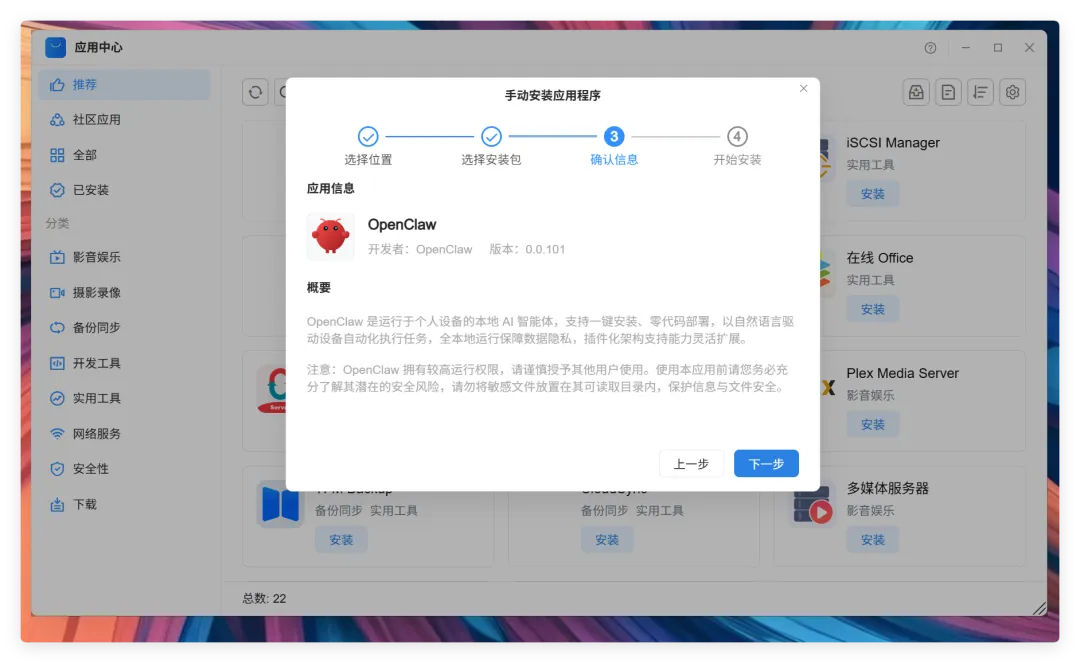This screenshot has height=663, width=1080.
Task: Install 多媒体服务器
Action: point(873,540)
